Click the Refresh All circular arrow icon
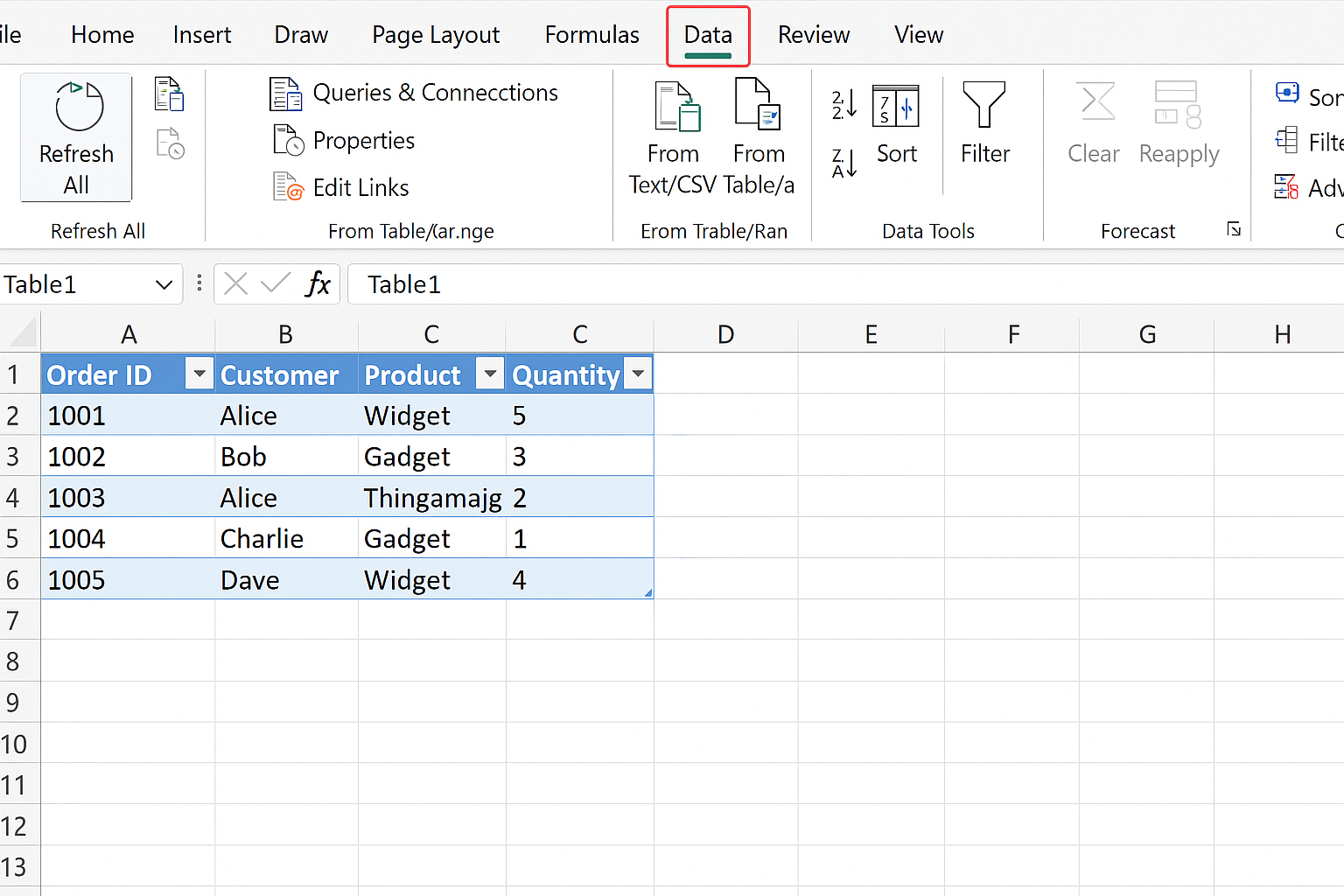Viewport: 1344px width, 896px height. (x=79, y=107)
